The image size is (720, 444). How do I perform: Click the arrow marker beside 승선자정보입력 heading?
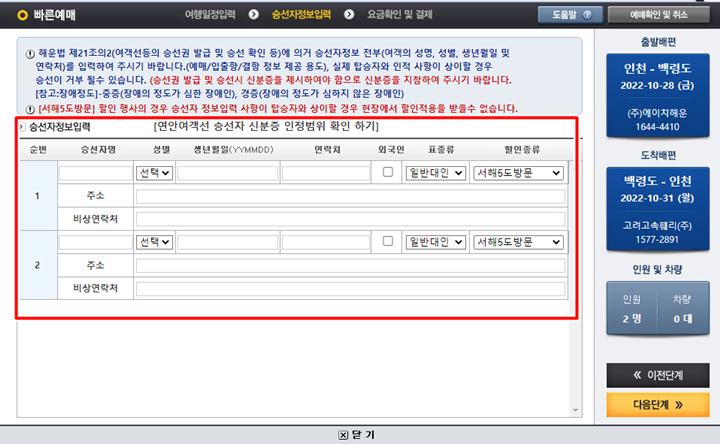click(22, 127)
